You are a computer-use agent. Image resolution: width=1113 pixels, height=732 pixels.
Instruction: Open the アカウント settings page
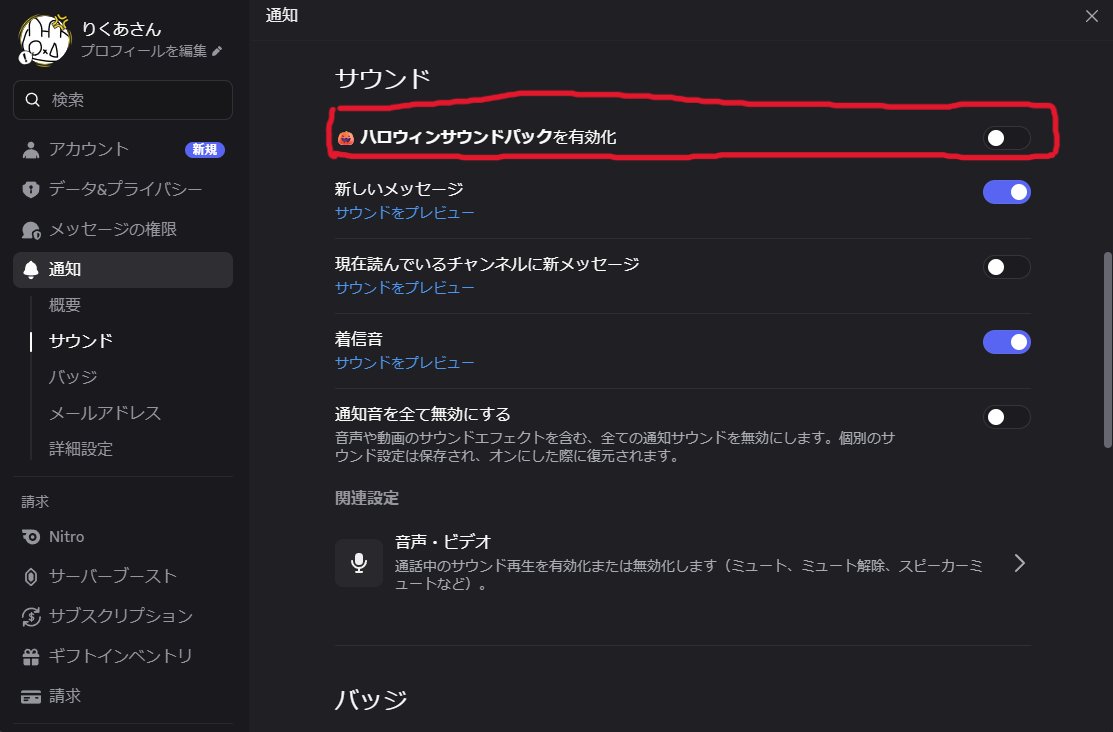point(123,150)
